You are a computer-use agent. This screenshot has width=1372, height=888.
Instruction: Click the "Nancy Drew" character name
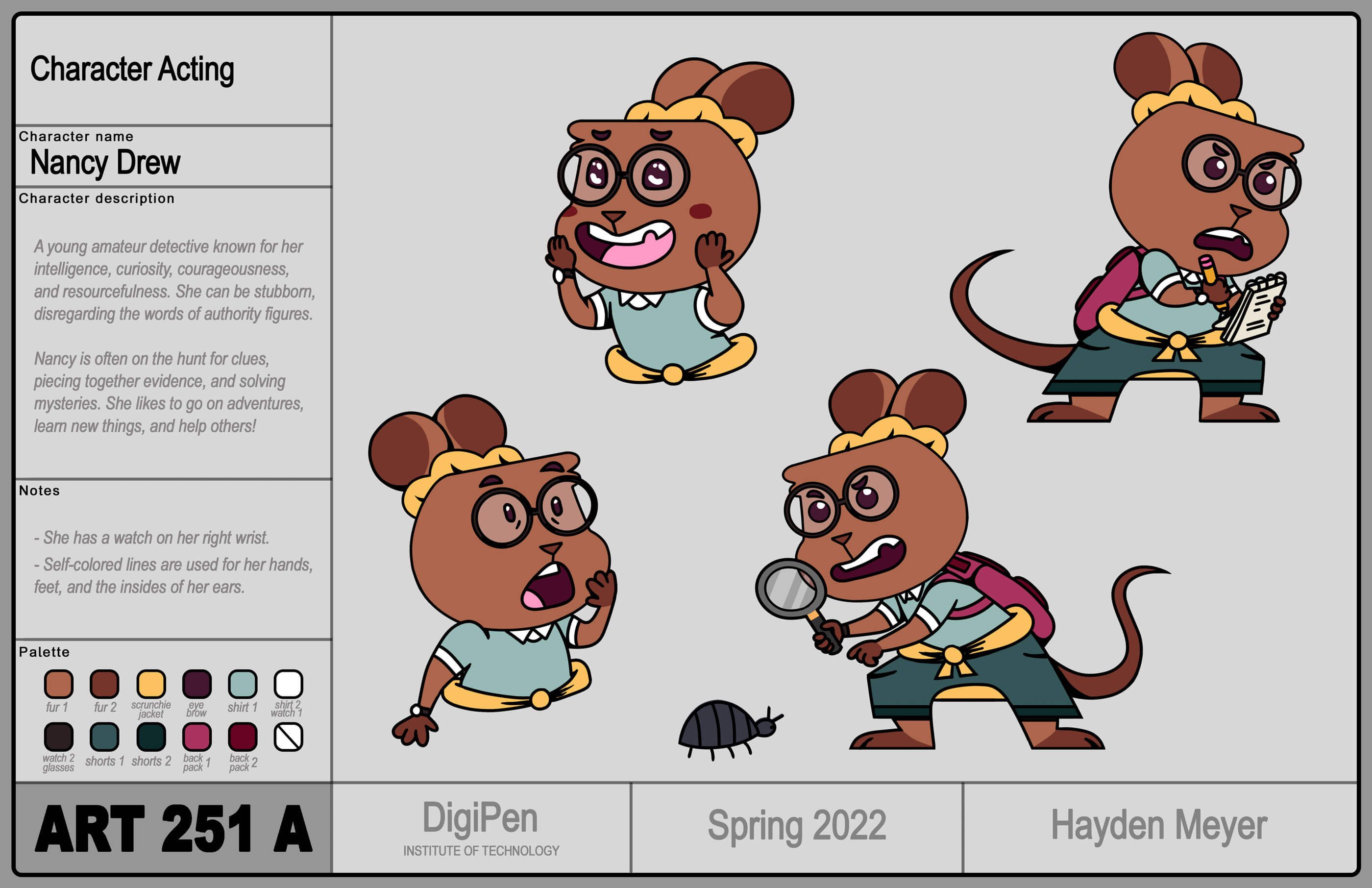[105, 163]
